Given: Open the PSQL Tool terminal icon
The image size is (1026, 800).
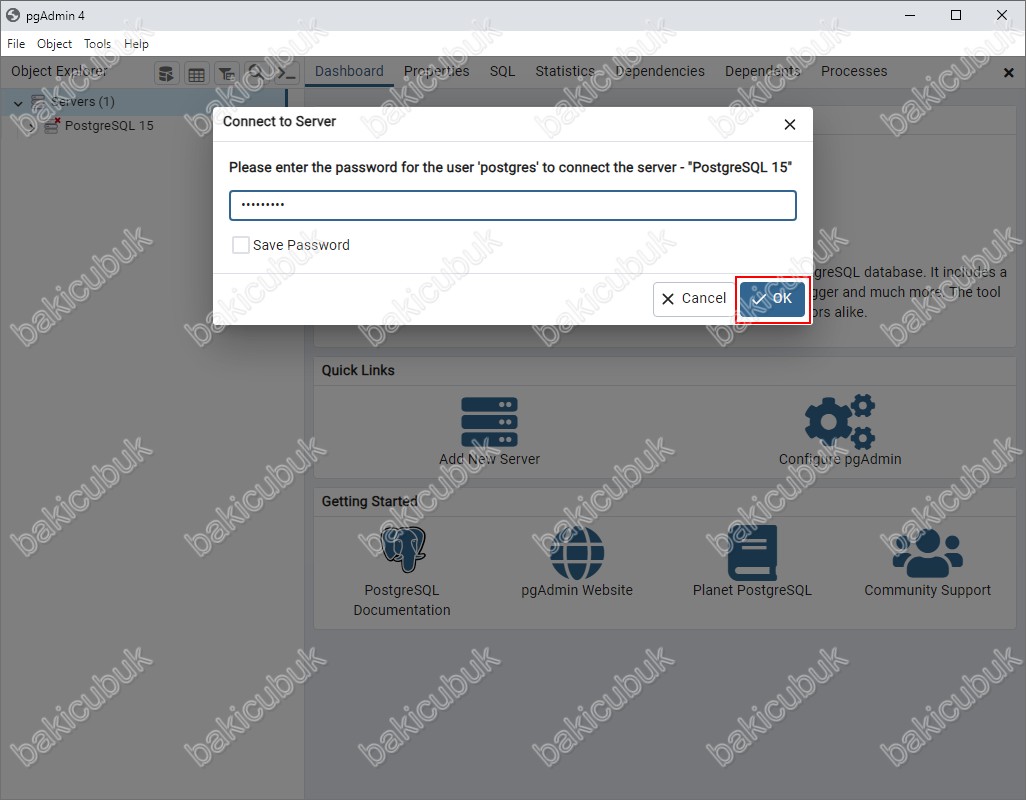Looking at the screenshot, I should [x=286, y=74].
